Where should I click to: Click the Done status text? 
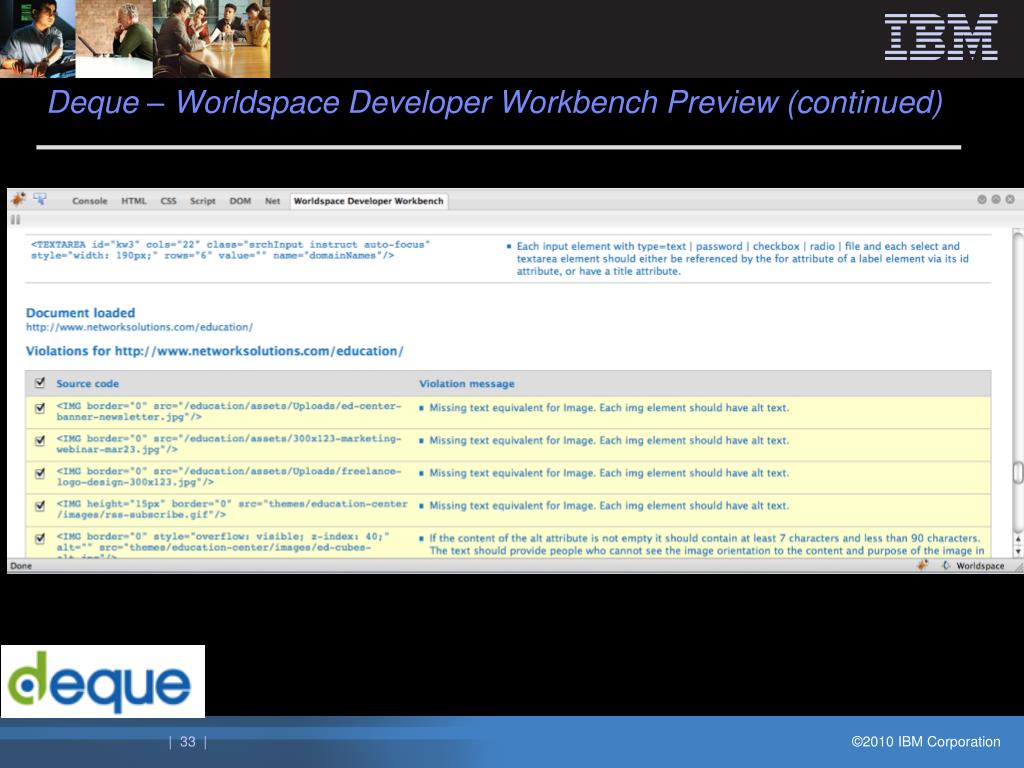click(21, 566)
